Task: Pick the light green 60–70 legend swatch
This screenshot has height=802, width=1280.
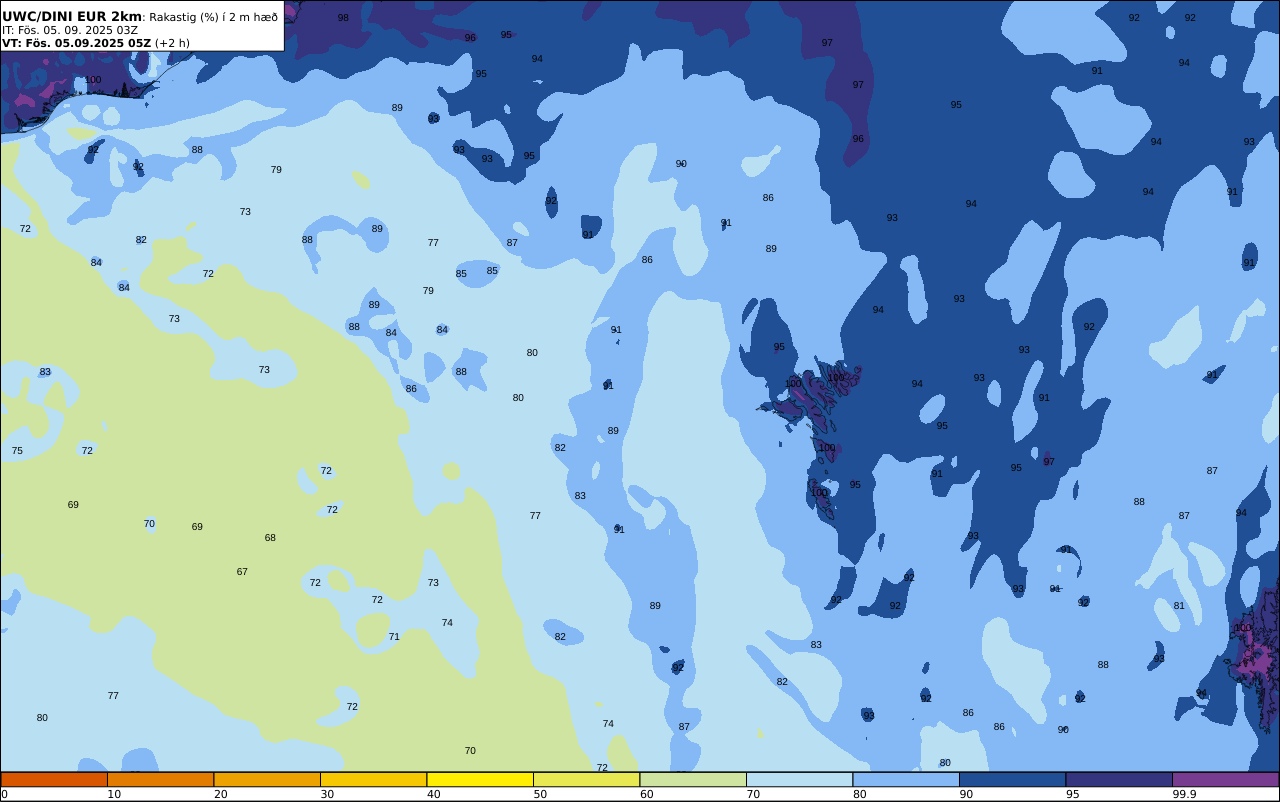Action: point(693,779)
